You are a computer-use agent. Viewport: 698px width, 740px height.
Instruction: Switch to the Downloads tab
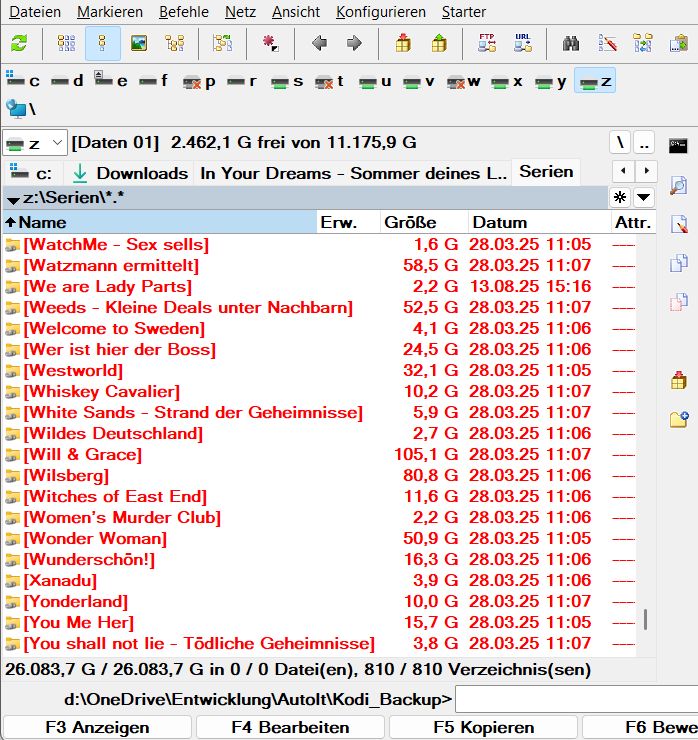130,173
